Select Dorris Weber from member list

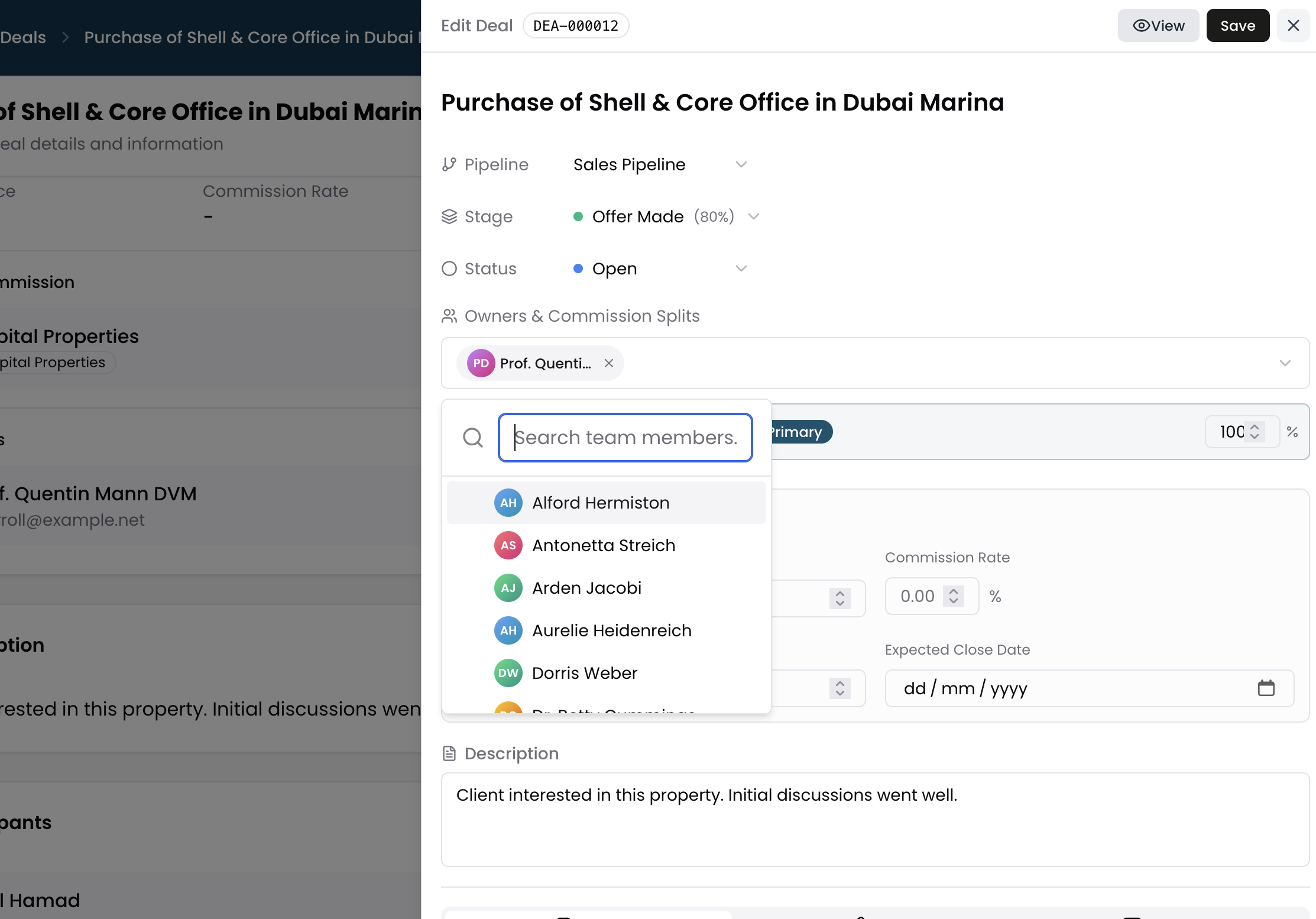coord(584,673)
